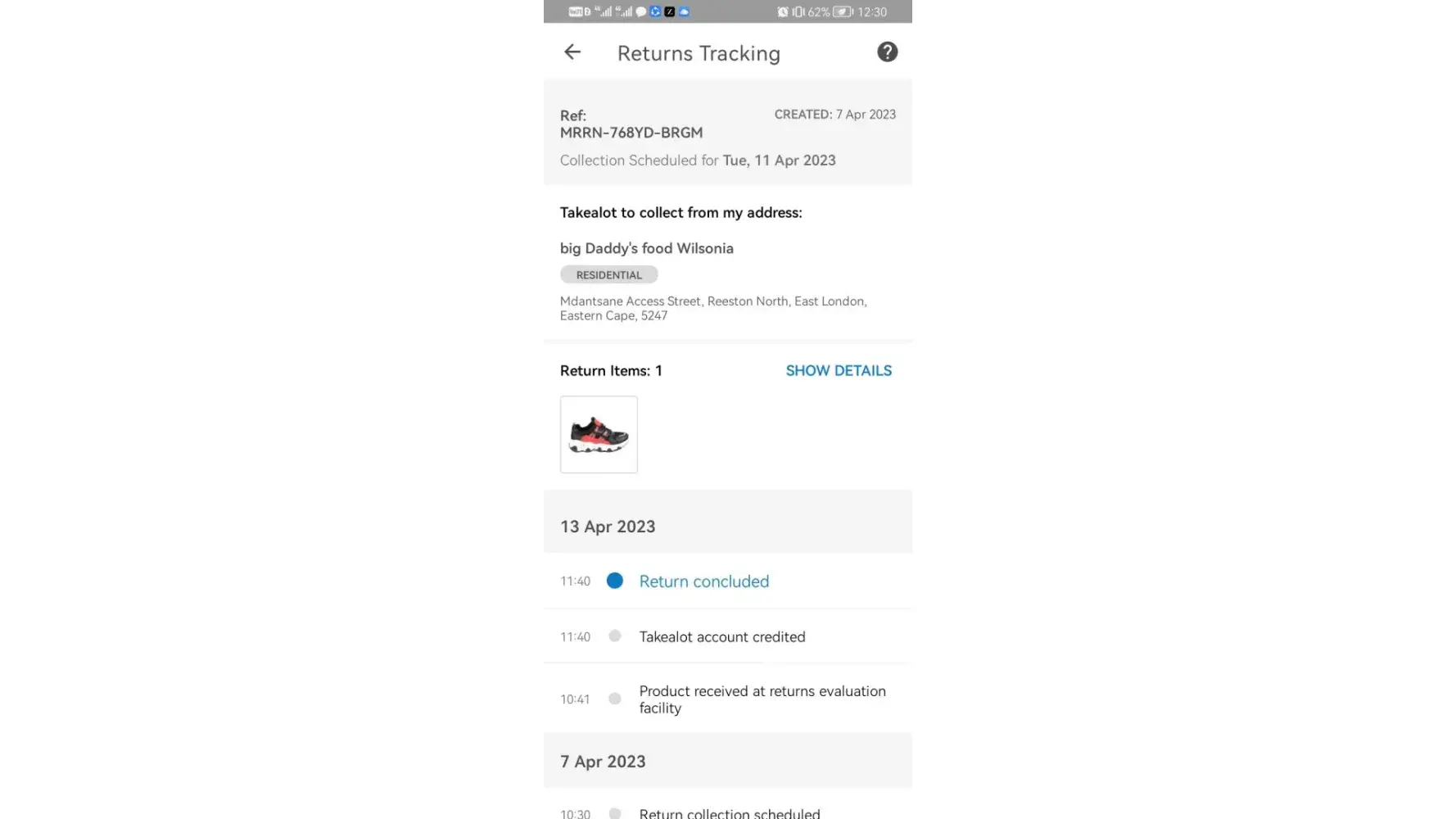The height and width of the screenshot is (819, 1456).
Task: Tap the message bubble status bar icon
Action: coord(641,11)
